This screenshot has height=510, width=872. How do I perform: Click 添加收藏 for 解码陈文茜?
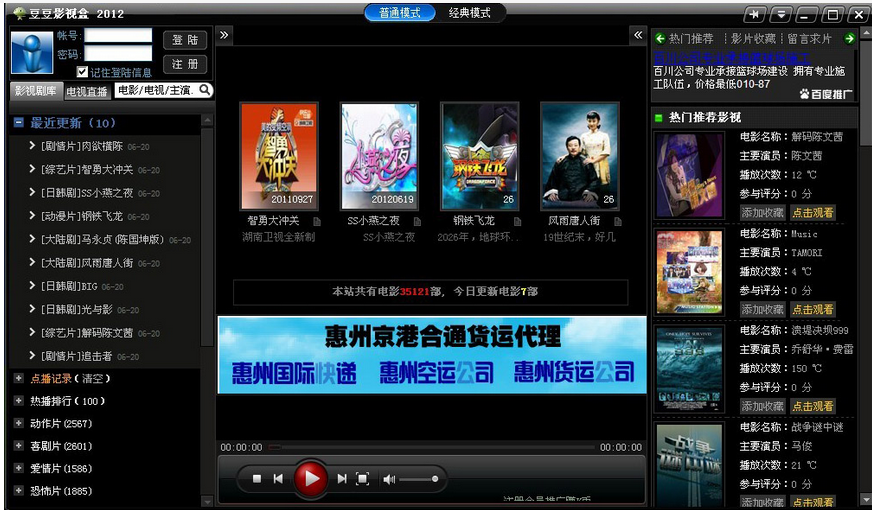pos(762,212)
